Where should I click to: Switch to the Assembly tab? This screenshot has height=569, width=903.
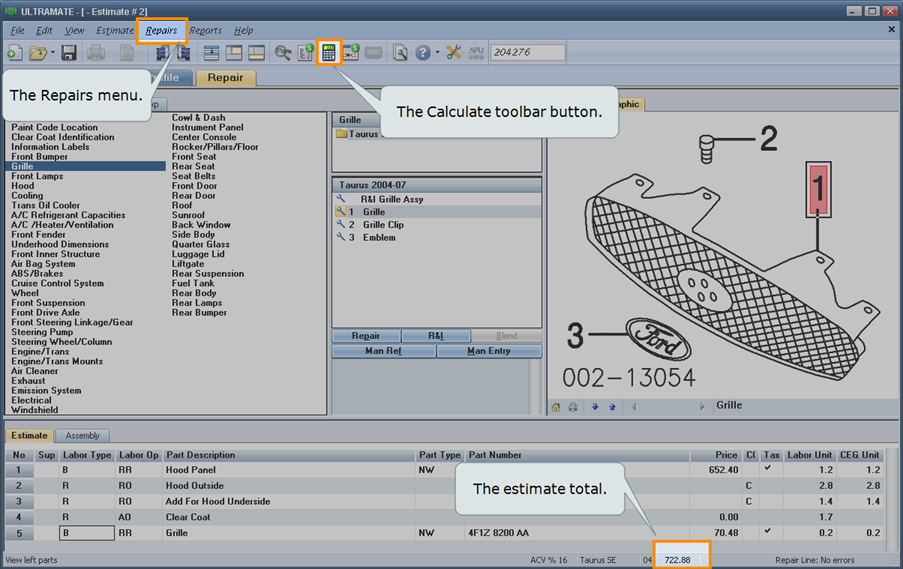pos(82,436)
